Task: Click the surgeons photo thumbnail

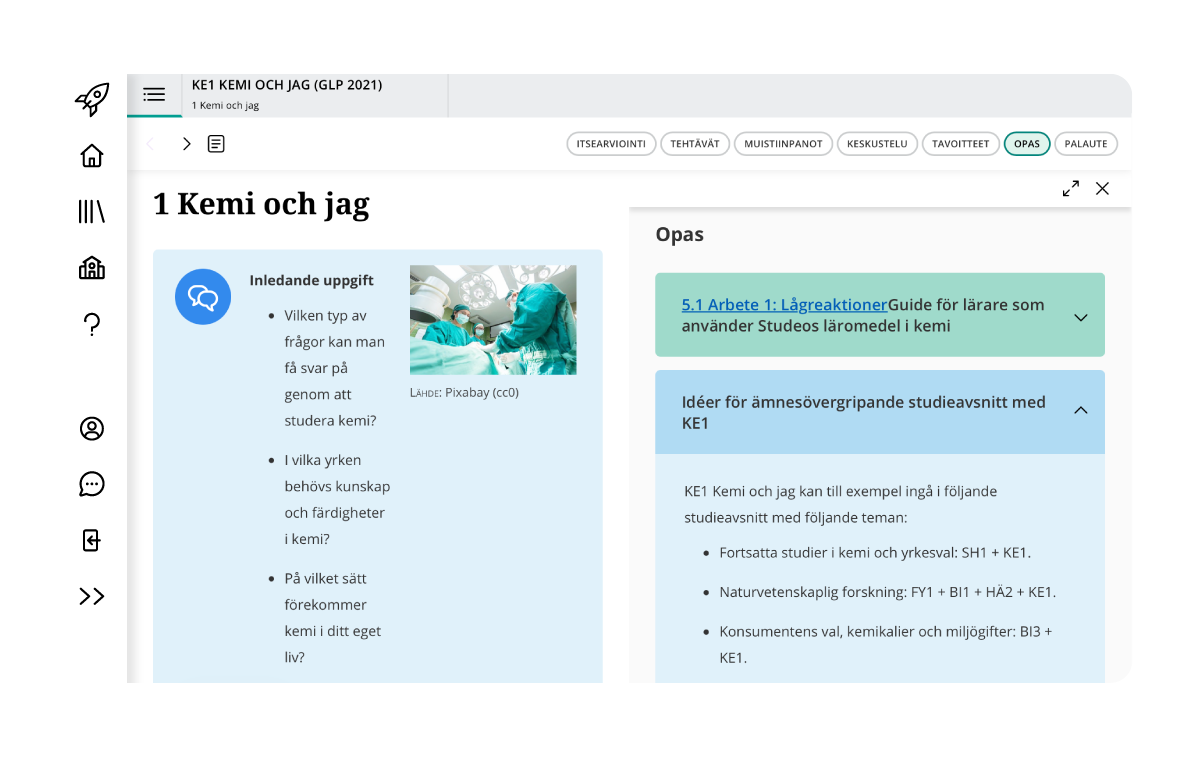Action: pos(493,320)
